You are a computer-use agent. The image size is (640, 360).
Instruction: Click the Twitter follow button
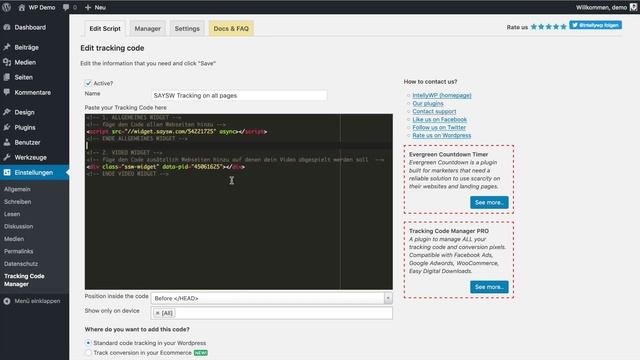pos(596,25)
